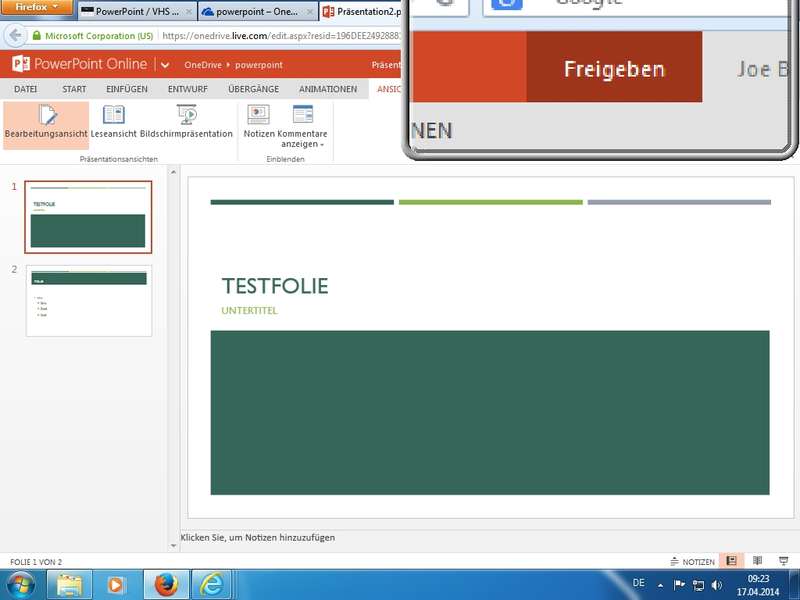Click the UNTERTITEL subtitle text
Screen dimensions: 800x600
click(x=249, y=310)
